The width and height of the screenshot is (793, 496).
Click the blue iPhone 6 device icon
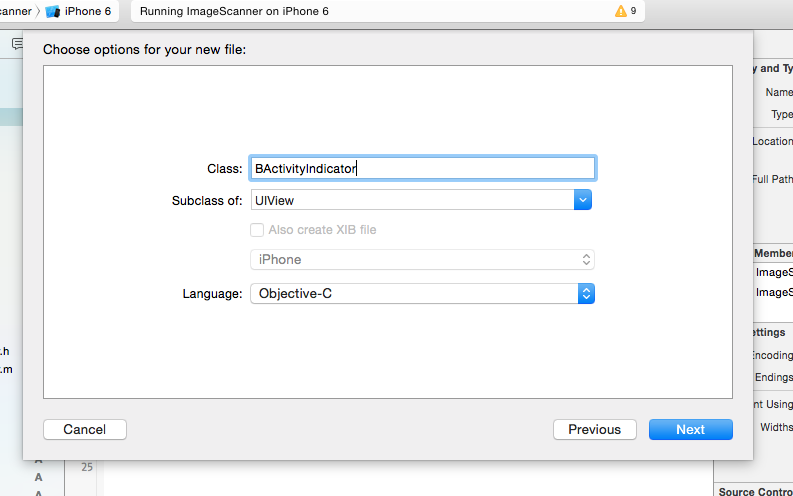point(53,11)
